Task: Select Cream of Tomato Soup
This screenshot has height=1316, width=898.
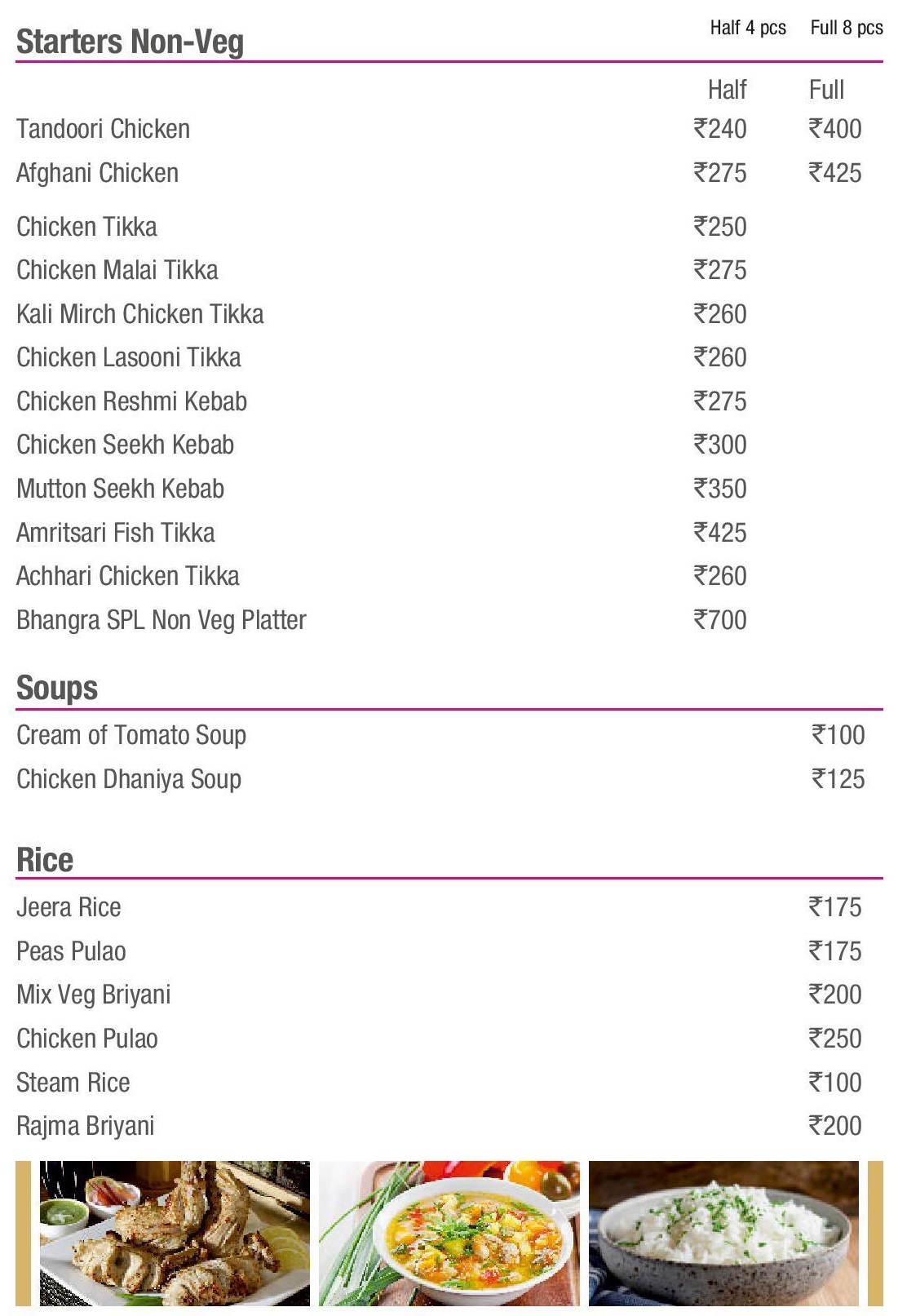Action: click(131, 735)
